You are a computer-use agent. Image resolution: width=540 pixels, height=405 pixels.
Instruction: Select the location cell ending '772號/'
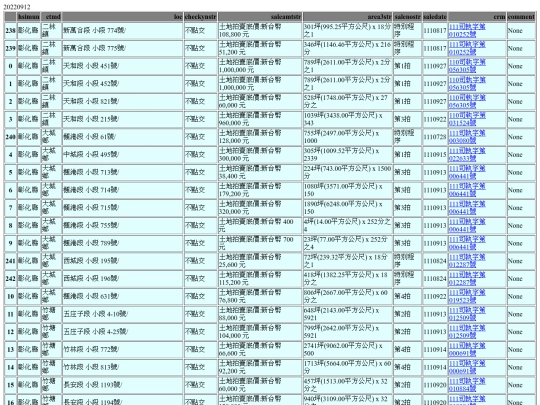(x=122, y=350)
